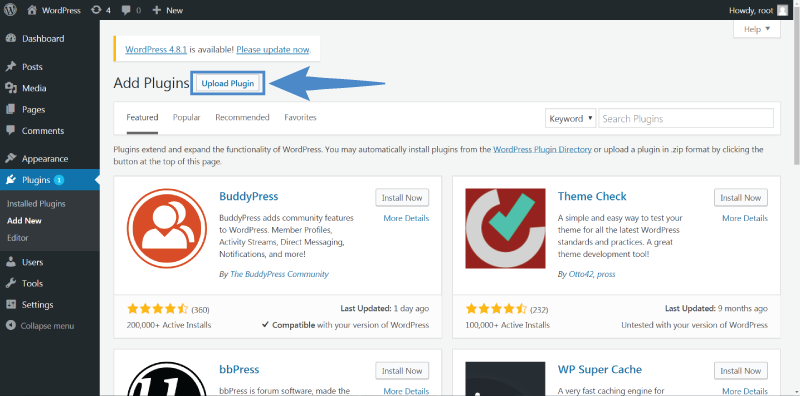Select Add New in Plugins submenu

click(x=24, y=221)
